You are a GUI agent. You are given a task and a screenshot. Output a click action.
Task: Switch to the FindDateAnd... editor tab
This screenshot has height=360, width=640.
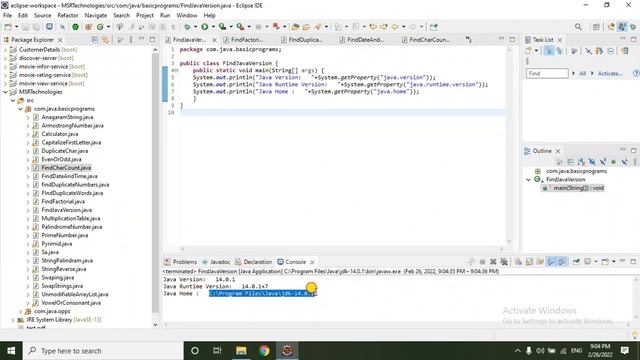365,40
